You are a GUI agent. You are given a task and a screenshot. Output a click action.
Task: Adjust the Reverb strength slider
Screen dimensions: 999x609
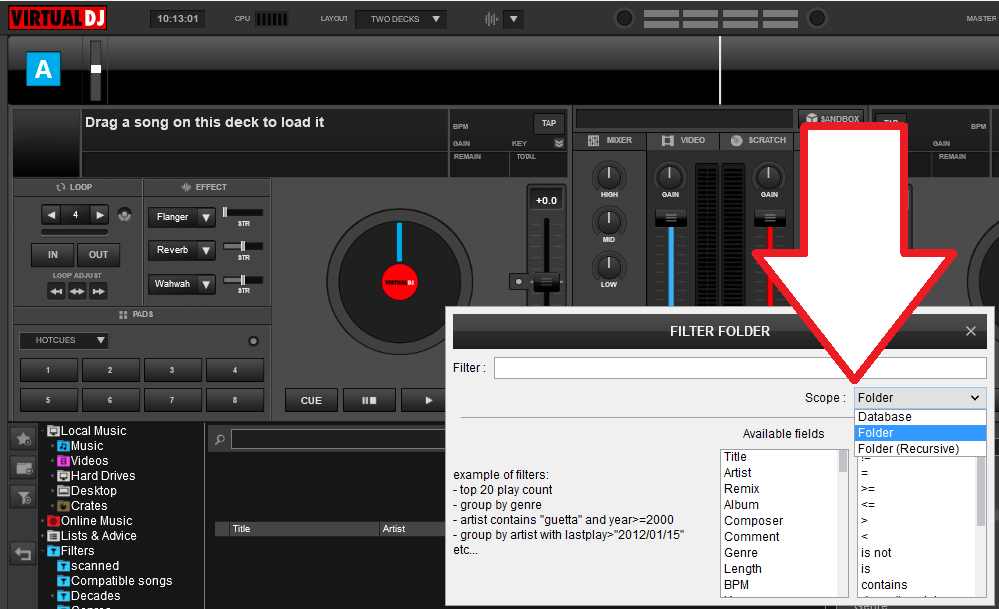click(243, 246)
